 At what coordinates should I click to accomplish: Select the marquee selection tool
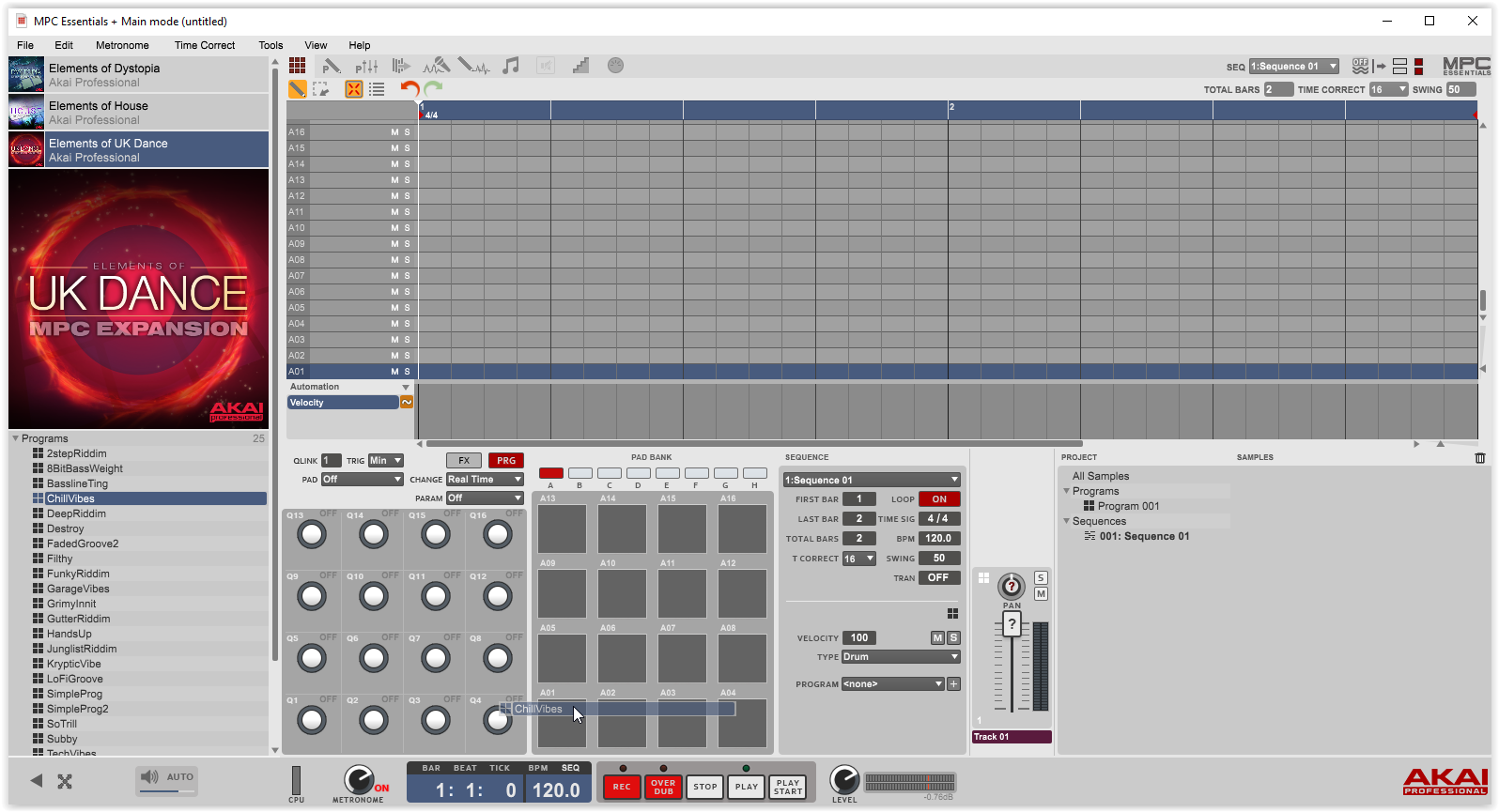tap(320, 89)
